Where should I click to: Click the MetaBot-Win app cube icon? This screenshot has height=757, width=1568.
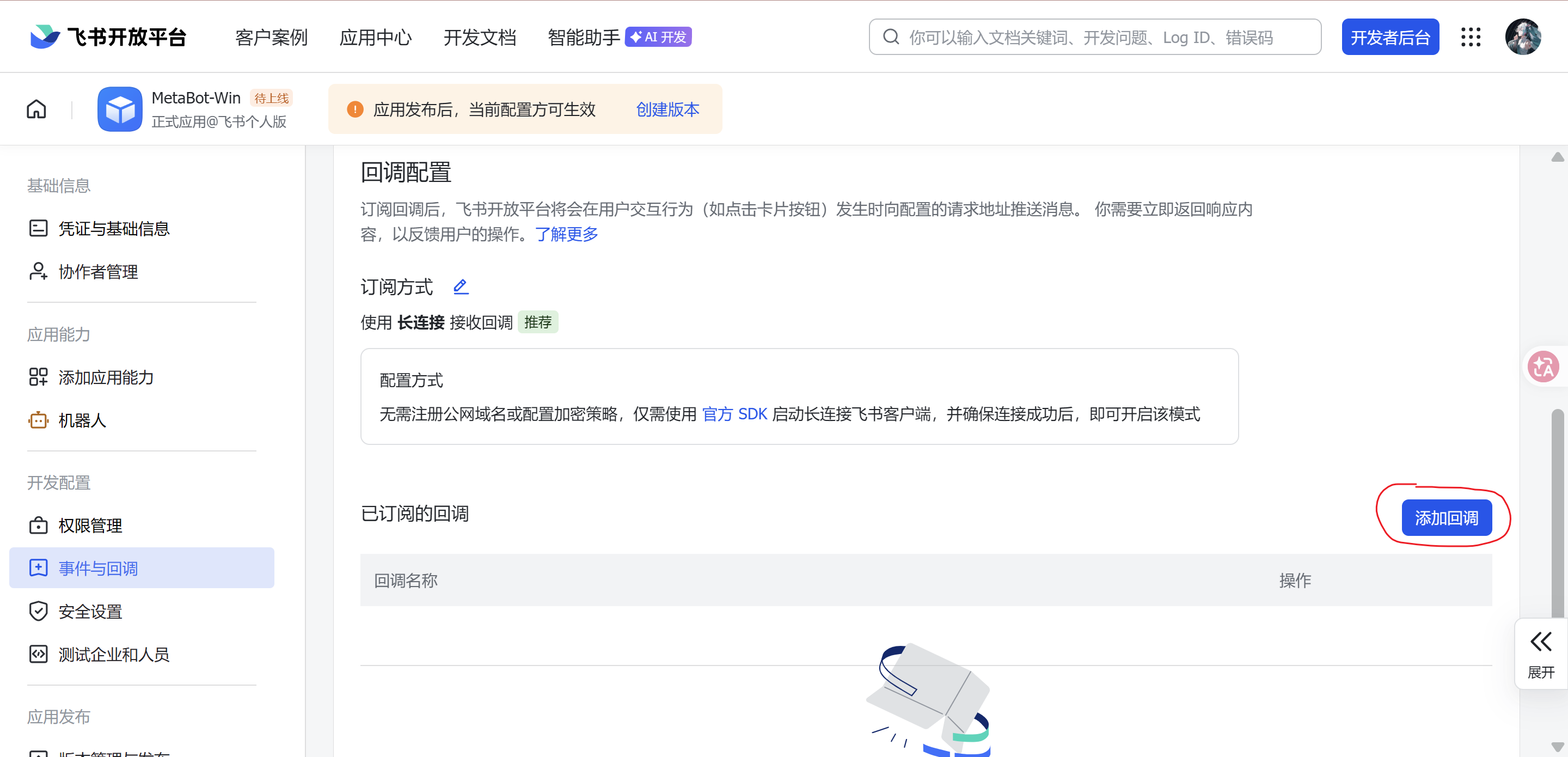[x=120, y=109]
